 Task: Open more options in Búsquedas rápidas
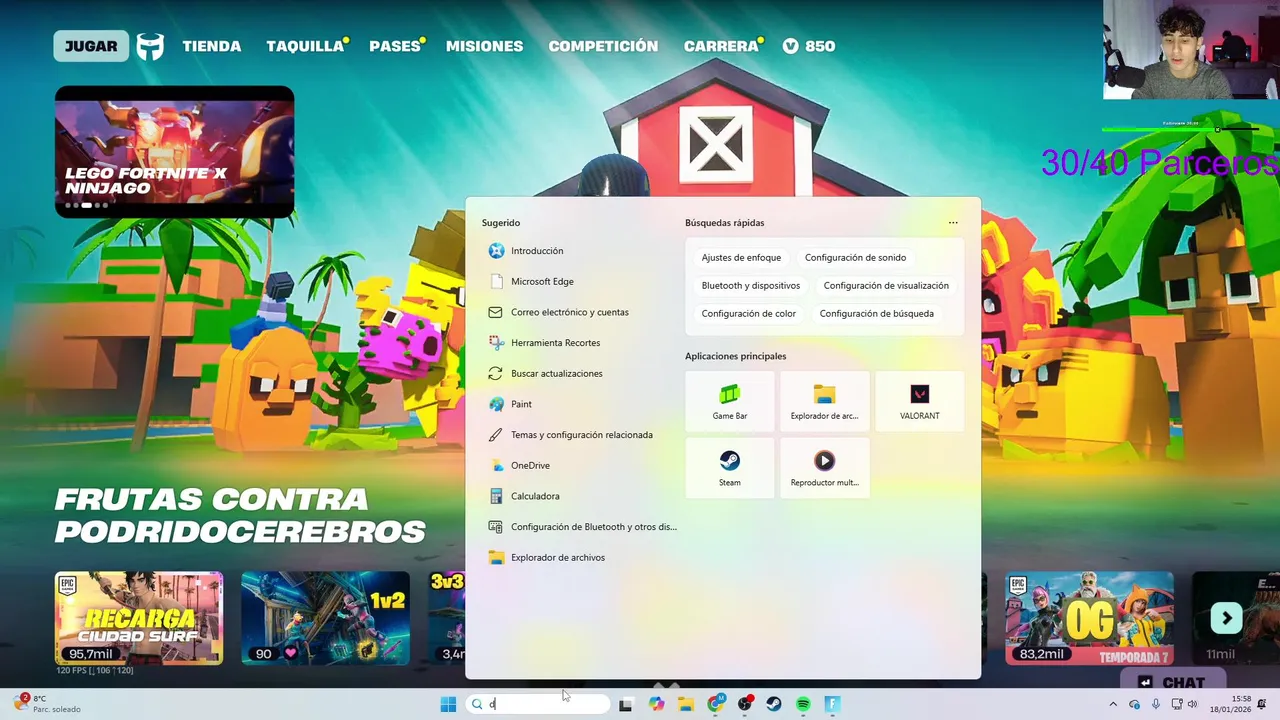tap(953, 223)
